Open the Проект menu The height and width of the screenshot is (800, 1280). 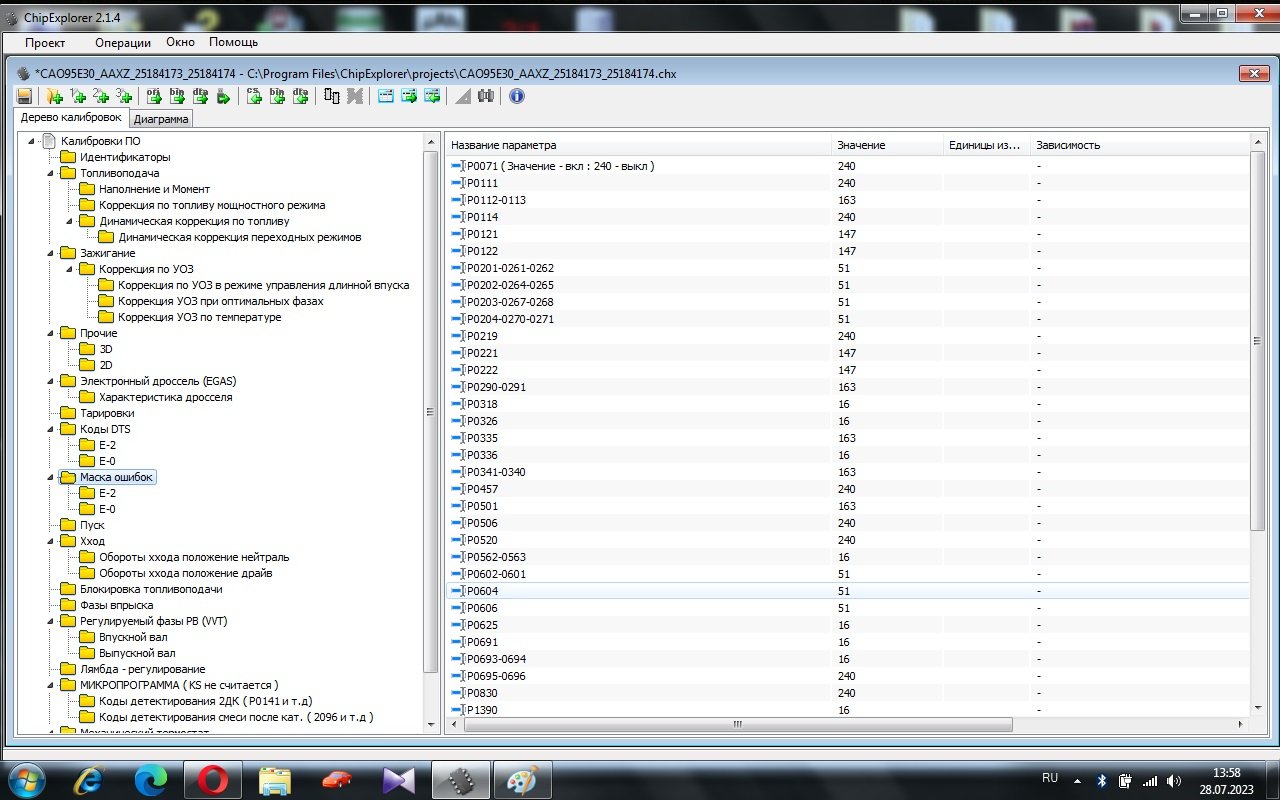click(45, 43)
